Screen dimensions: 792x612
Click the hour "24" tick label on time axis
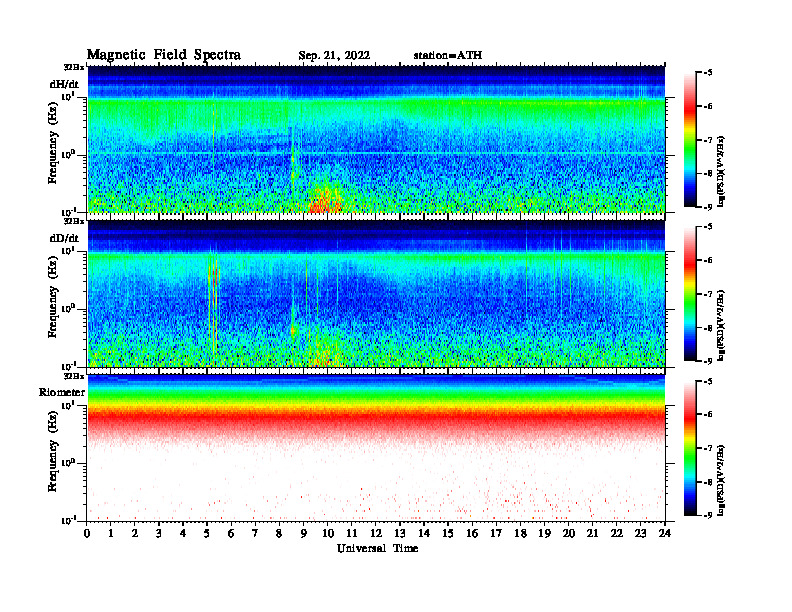click(665, 534)
